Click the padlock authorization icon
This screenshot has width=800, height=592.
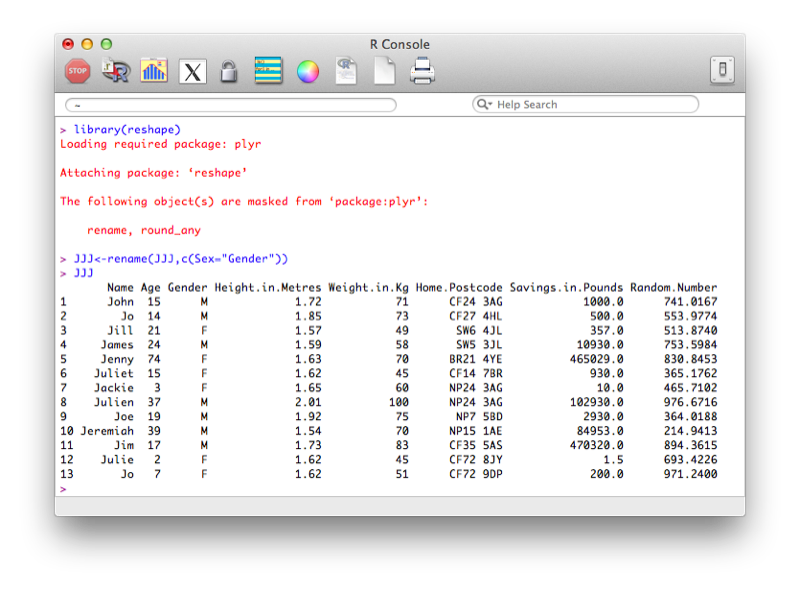(x=229, y=71)
